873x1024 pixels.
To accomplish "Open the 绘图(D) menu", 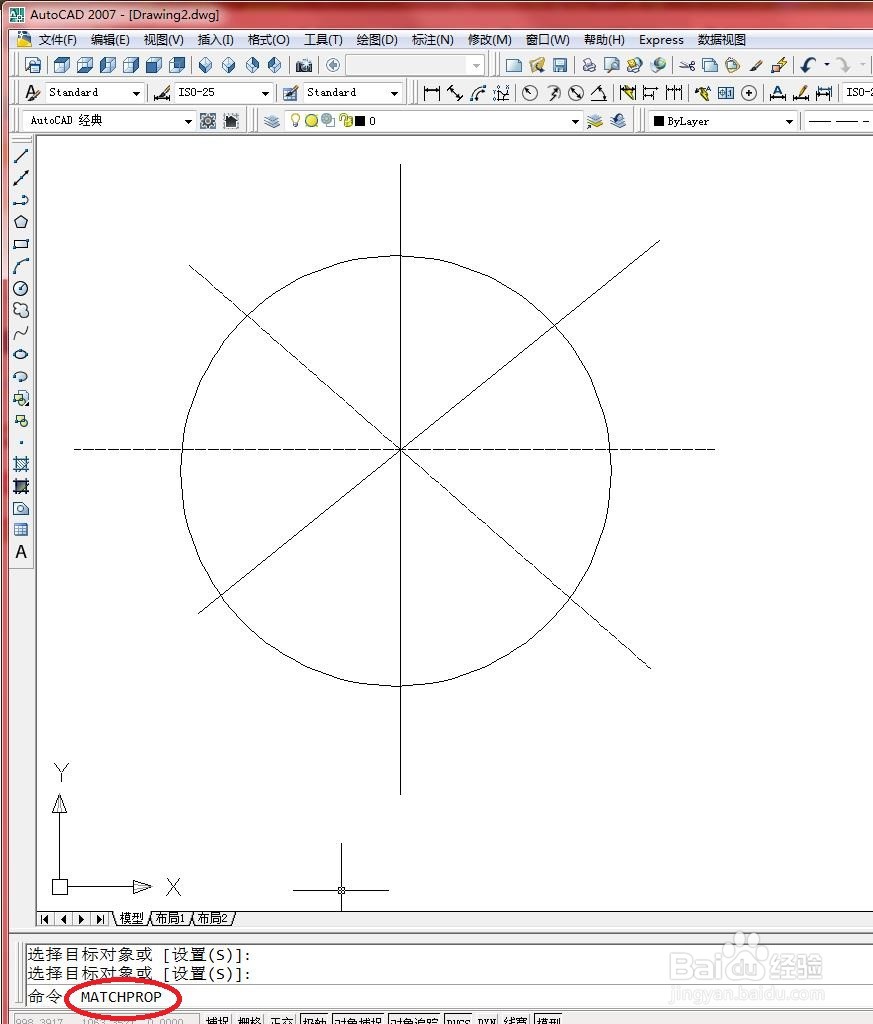I will point(377,40).
